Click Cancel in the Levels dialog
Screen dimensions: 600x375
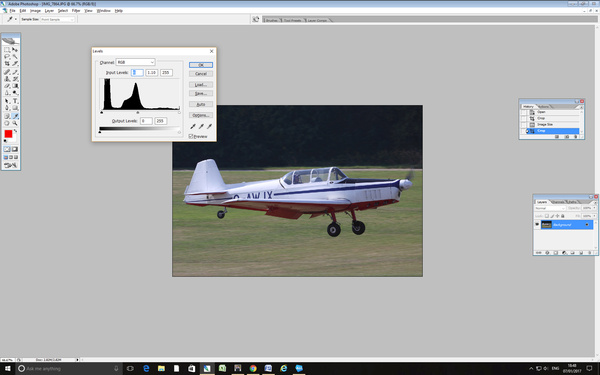coord(201,73)
